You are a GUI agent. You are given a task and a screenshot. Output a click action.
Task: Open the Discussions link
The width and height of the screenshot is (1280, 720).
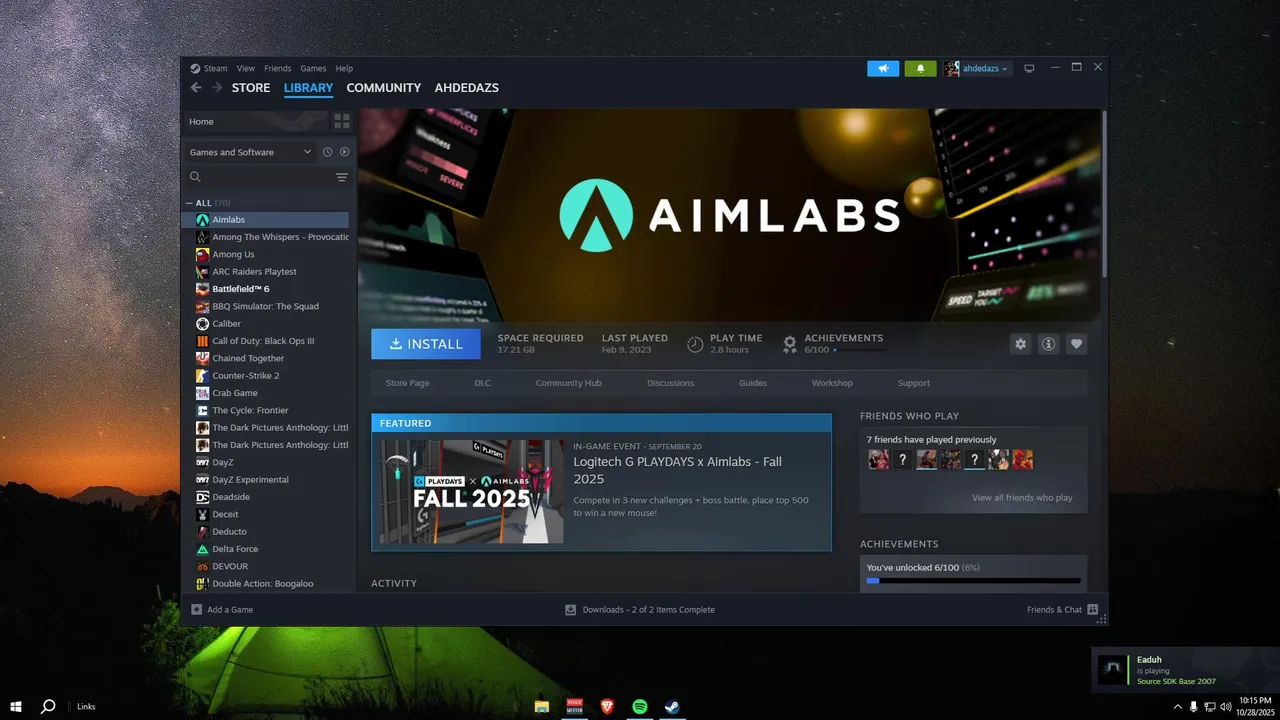tap(670, 383)
